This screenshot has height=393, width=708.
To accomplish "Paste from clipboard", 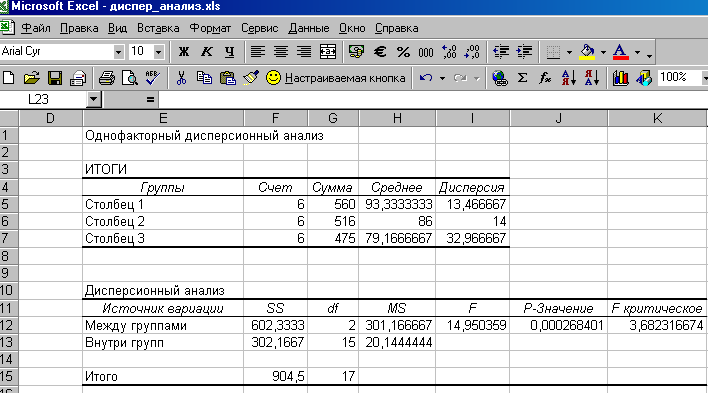I will pos(228,78).
